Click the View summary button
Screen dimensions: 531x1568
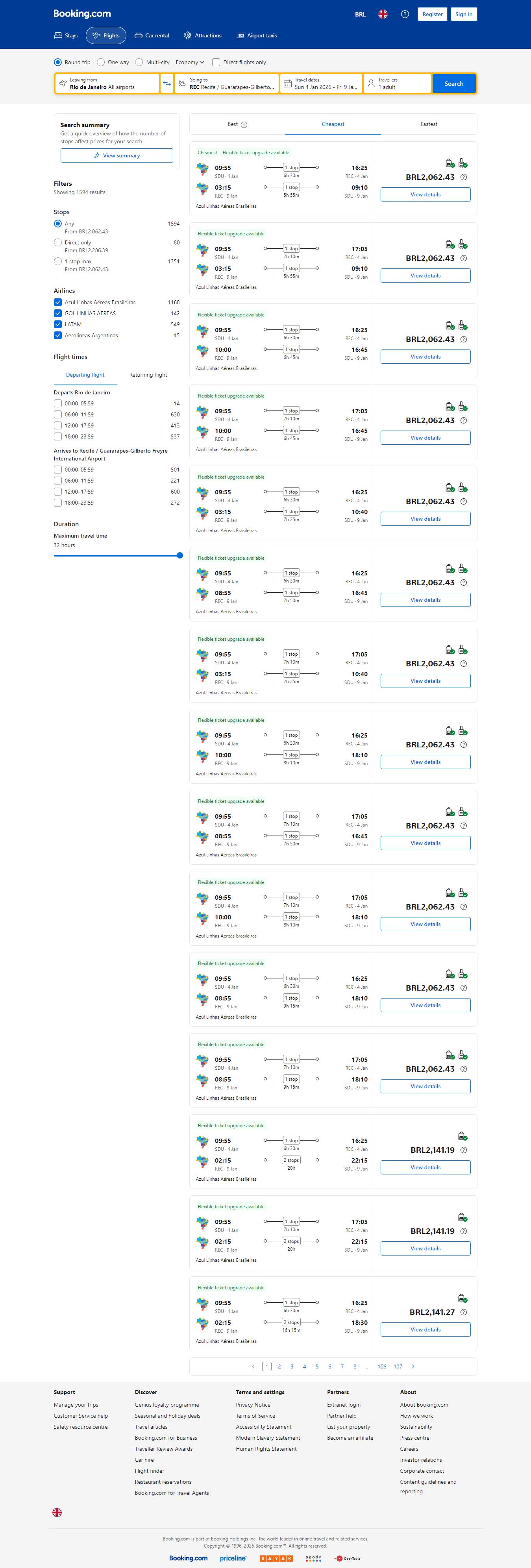pos(116,156)
